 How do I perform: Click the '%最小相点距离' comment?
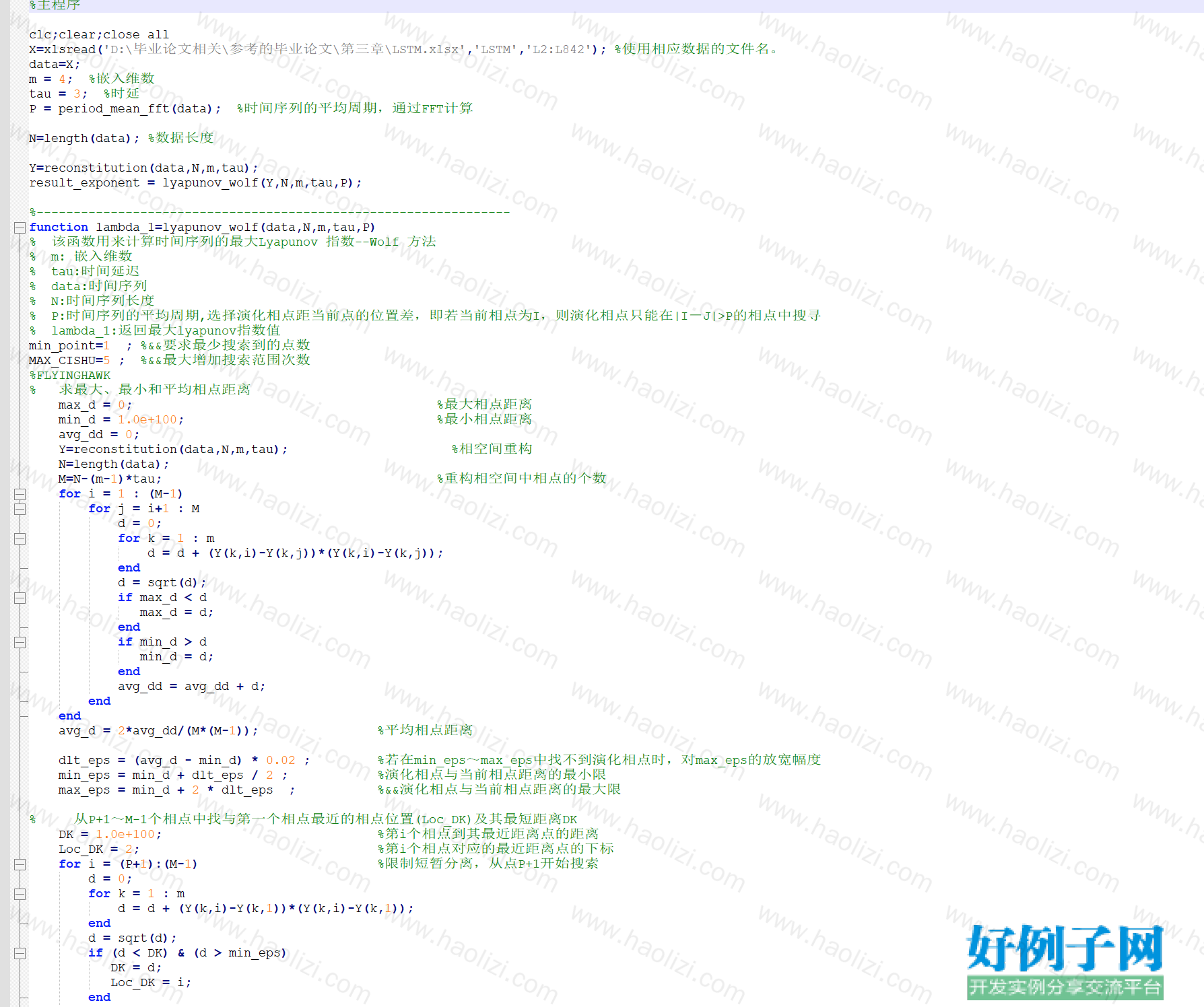(x=484, y=419)
